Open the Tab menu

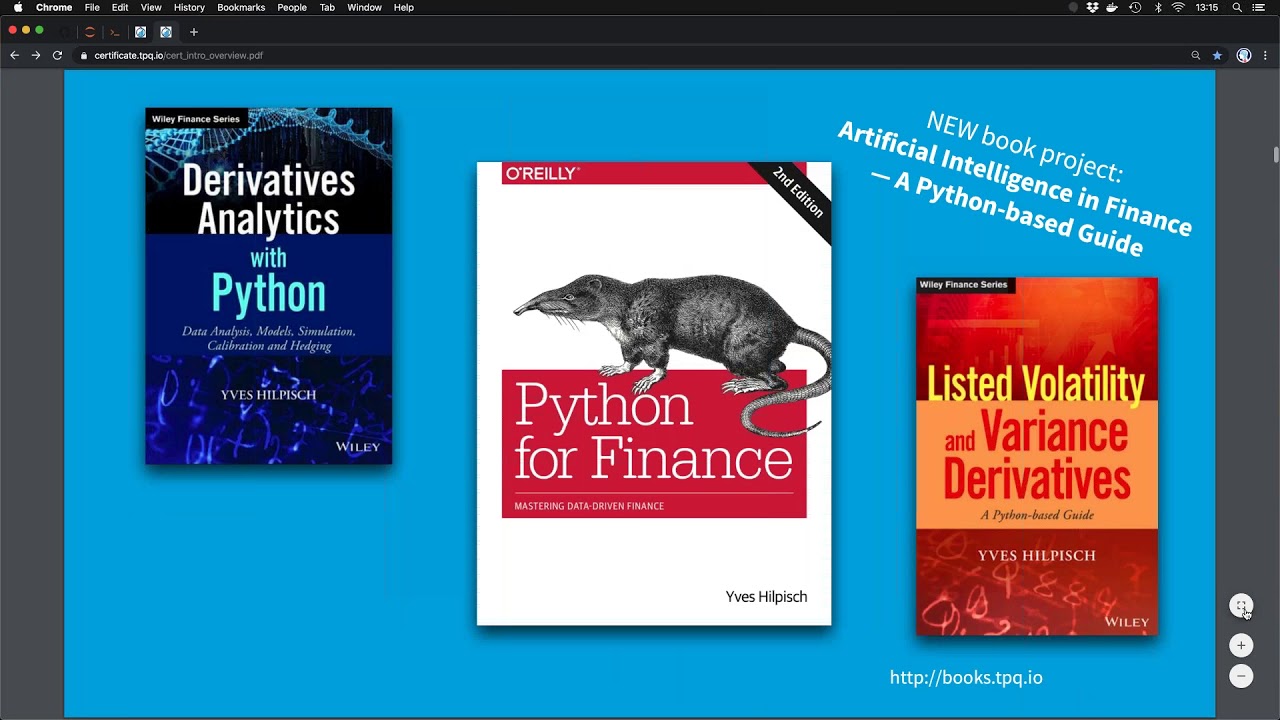pyautogui.click(x=327, y=7)
